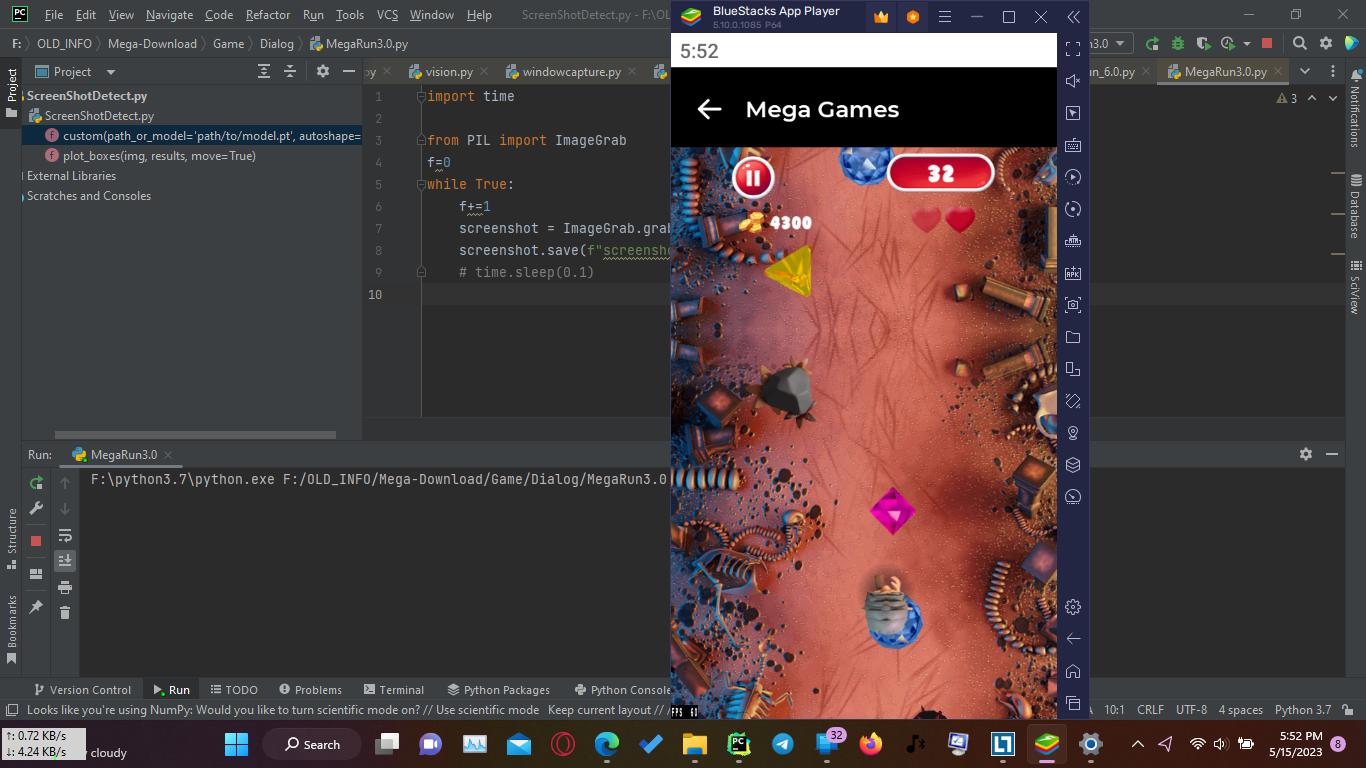Viewport: 1366px width, 768px height.
Task: Click BlueStacks Android back arrow icon
Action: coord(1073,639)
